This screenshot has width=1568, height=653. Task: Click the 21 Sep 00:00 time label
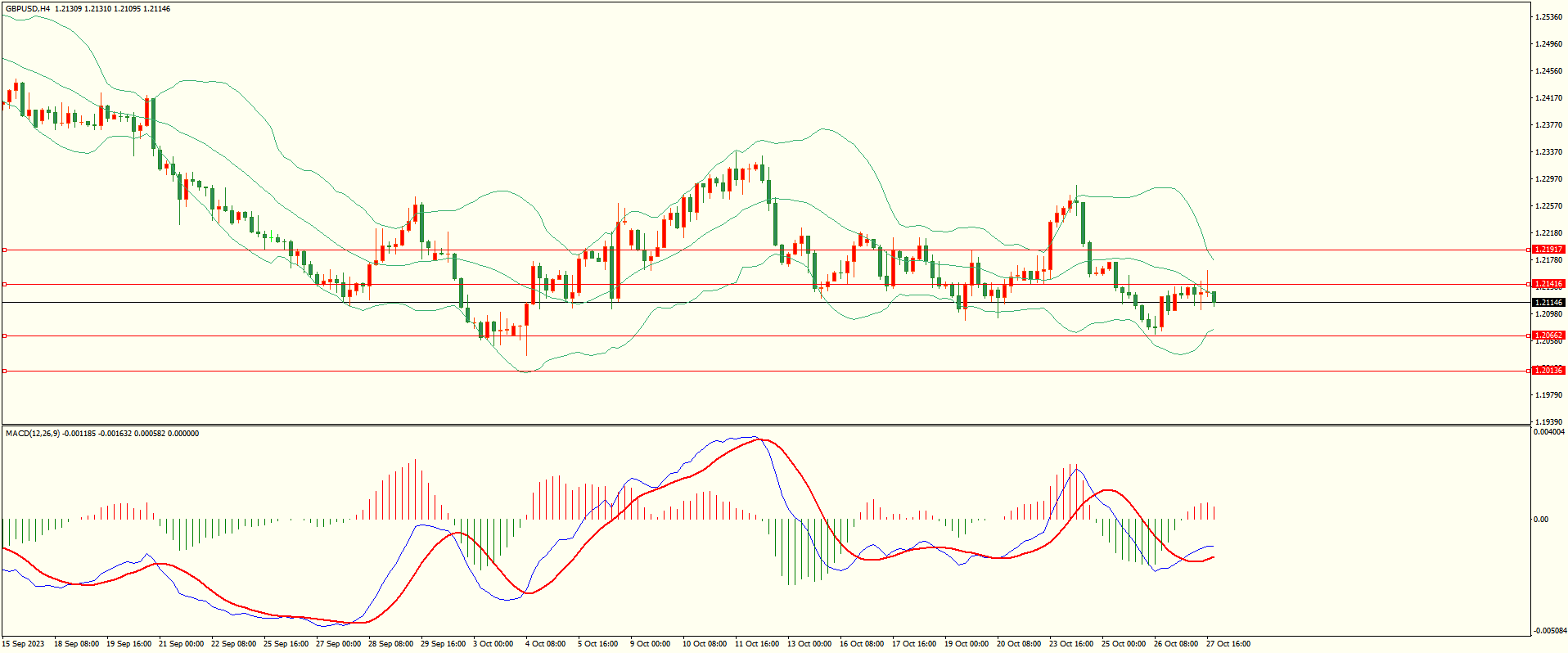[x=181, y=644]
